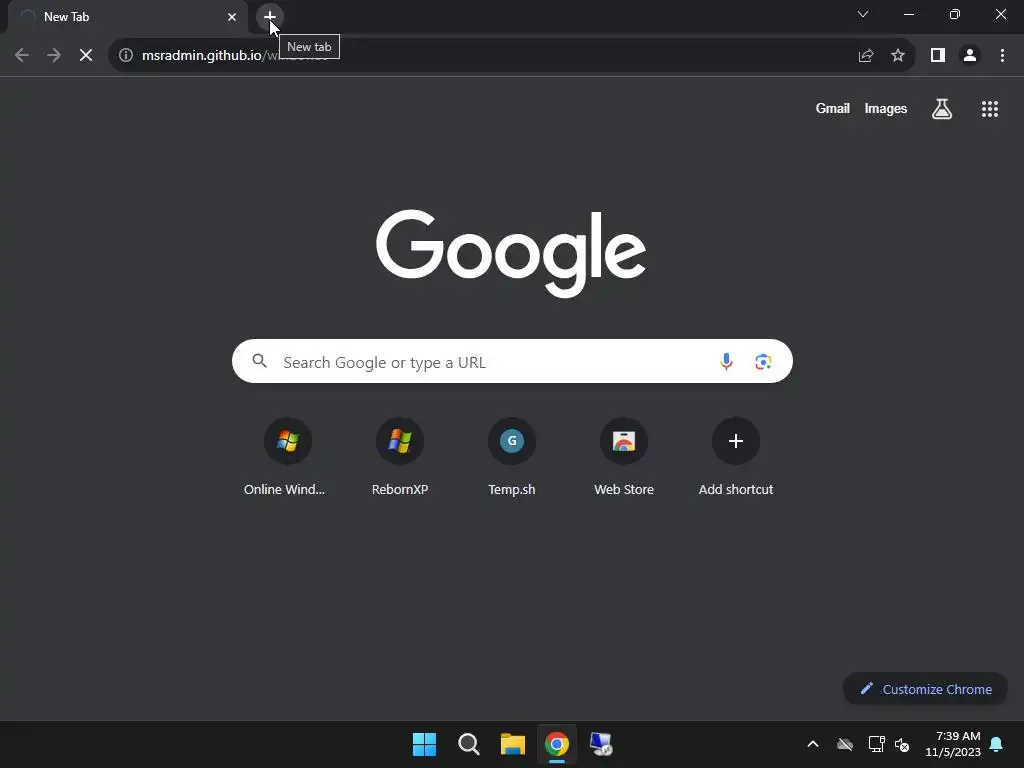Viewport: 1024px width, 768px height.
Task: Click the muted volume tray icon
Action: pyautogui.click(x=902, y=744)
